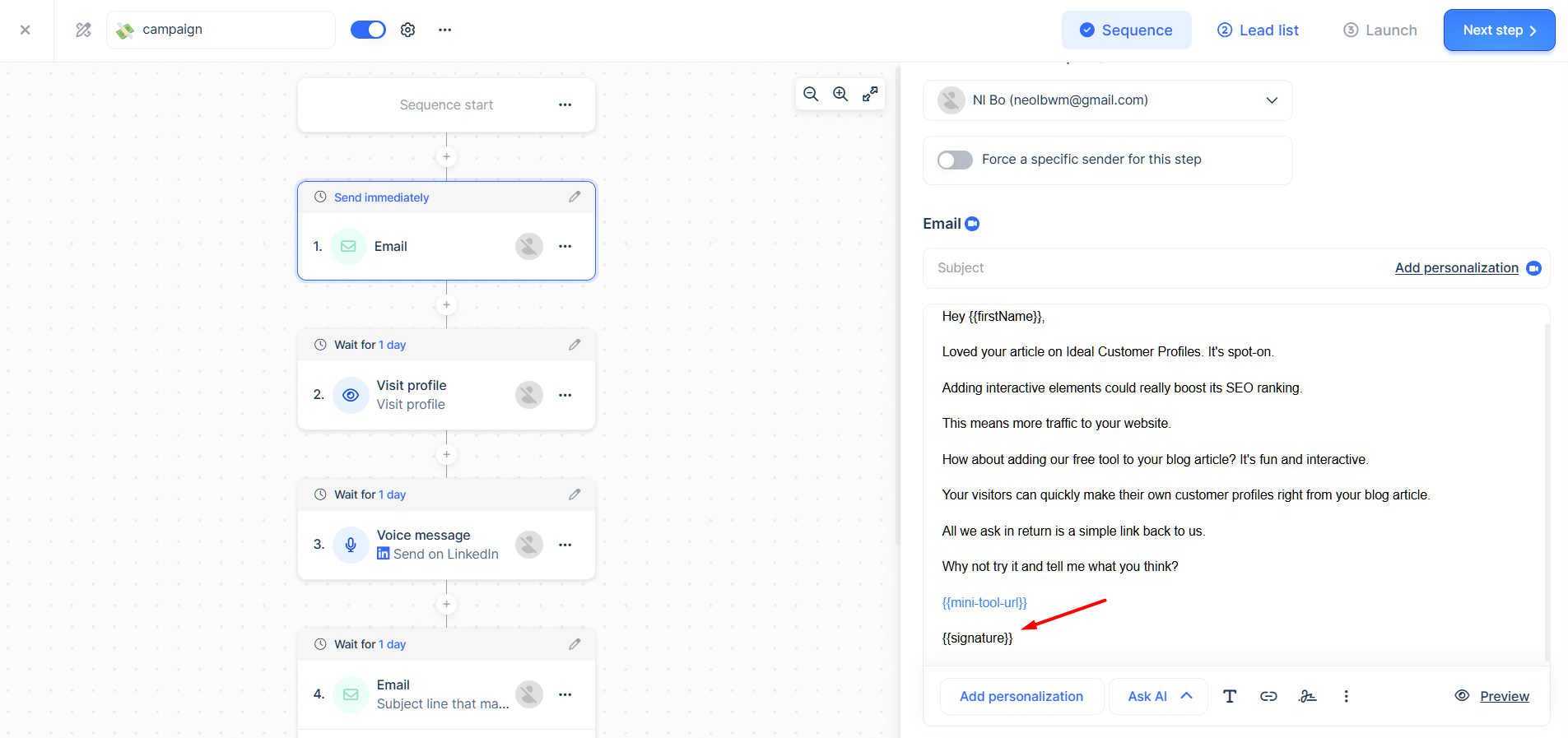
Task: Click the Hey {{firstName}} greeting line
Action: coord(993,317)
